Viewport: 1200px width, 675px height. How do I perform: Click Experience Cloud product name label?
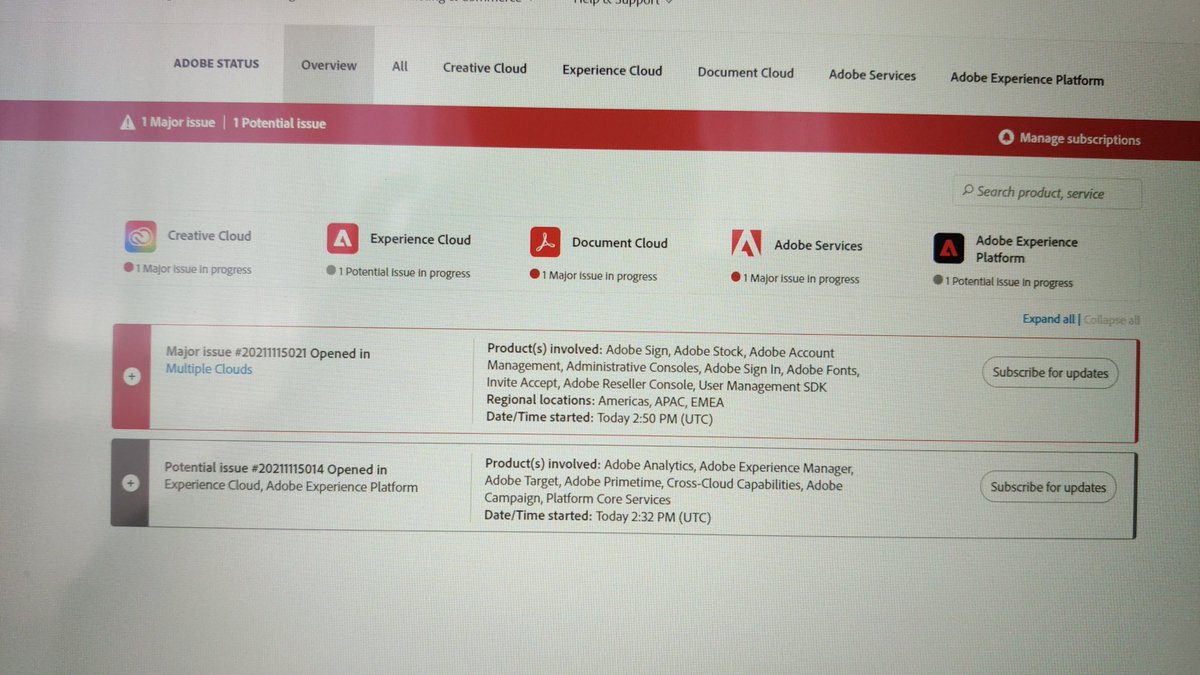(x=420, y=239)
